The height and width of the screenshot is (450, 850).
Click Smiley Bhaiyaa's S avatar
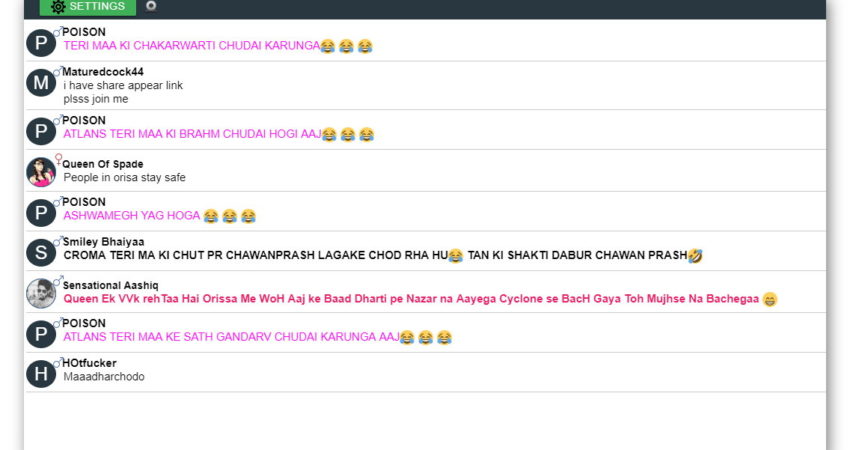41,253
